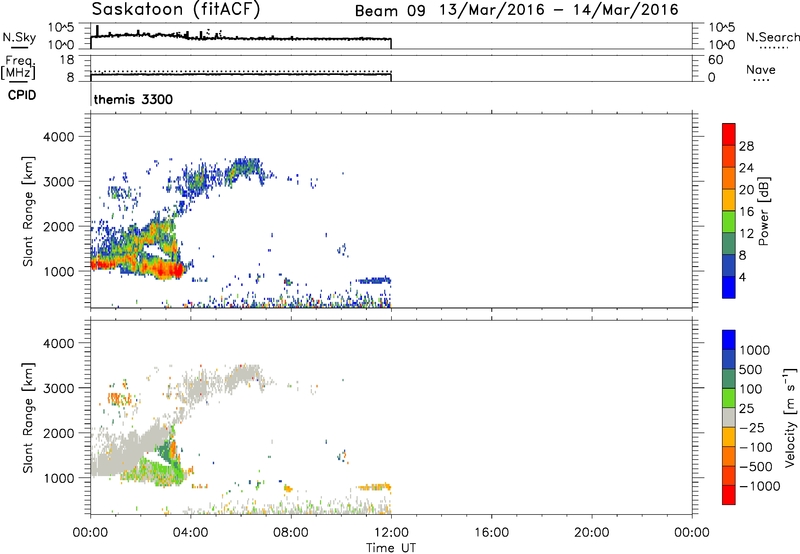Click the orange echo streak near 12:00 in velocity panel
Screen dimensions: 800x554
pos(374,487)
